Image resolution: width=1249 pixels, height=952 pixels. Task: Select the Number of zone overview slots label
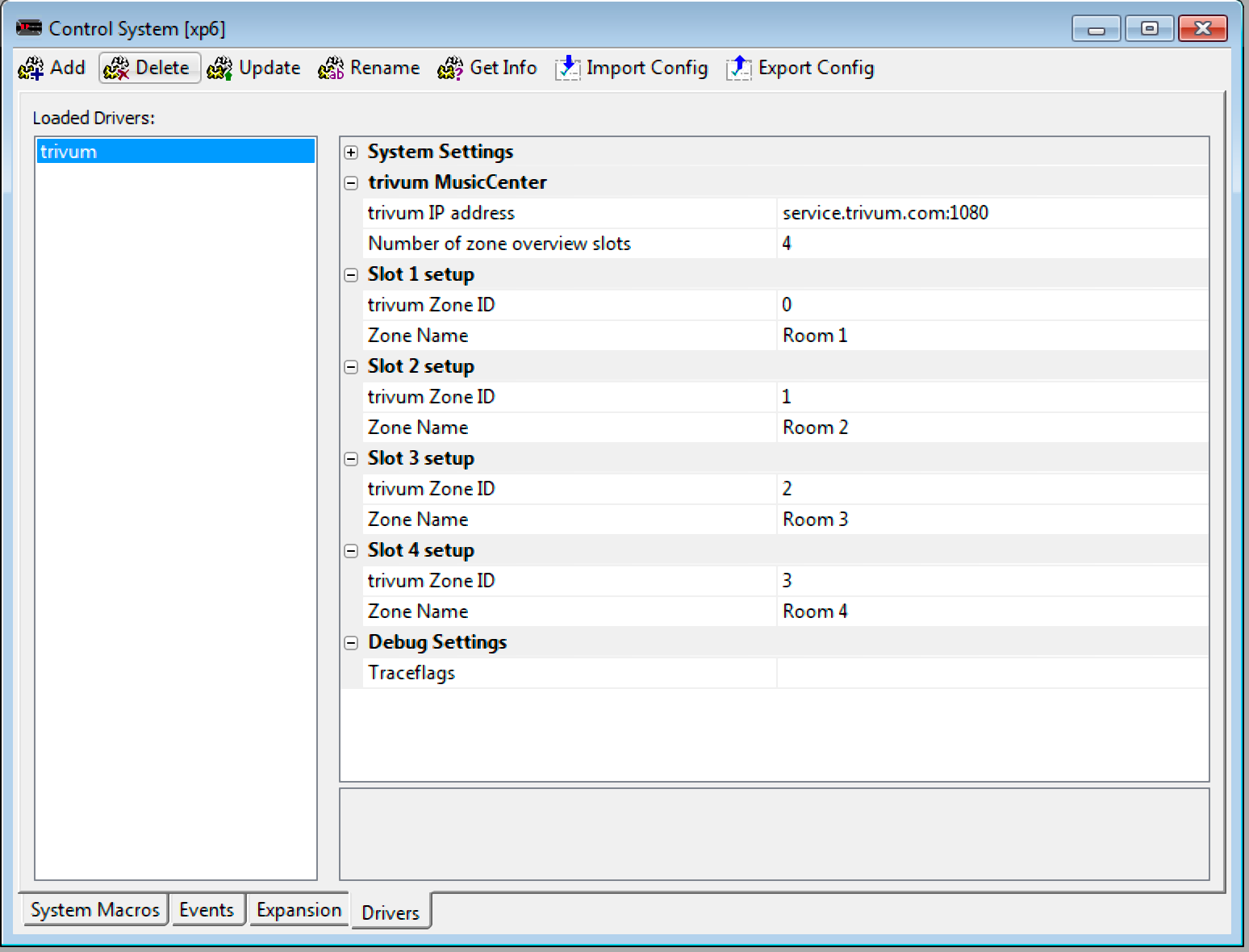click(499, 244)
